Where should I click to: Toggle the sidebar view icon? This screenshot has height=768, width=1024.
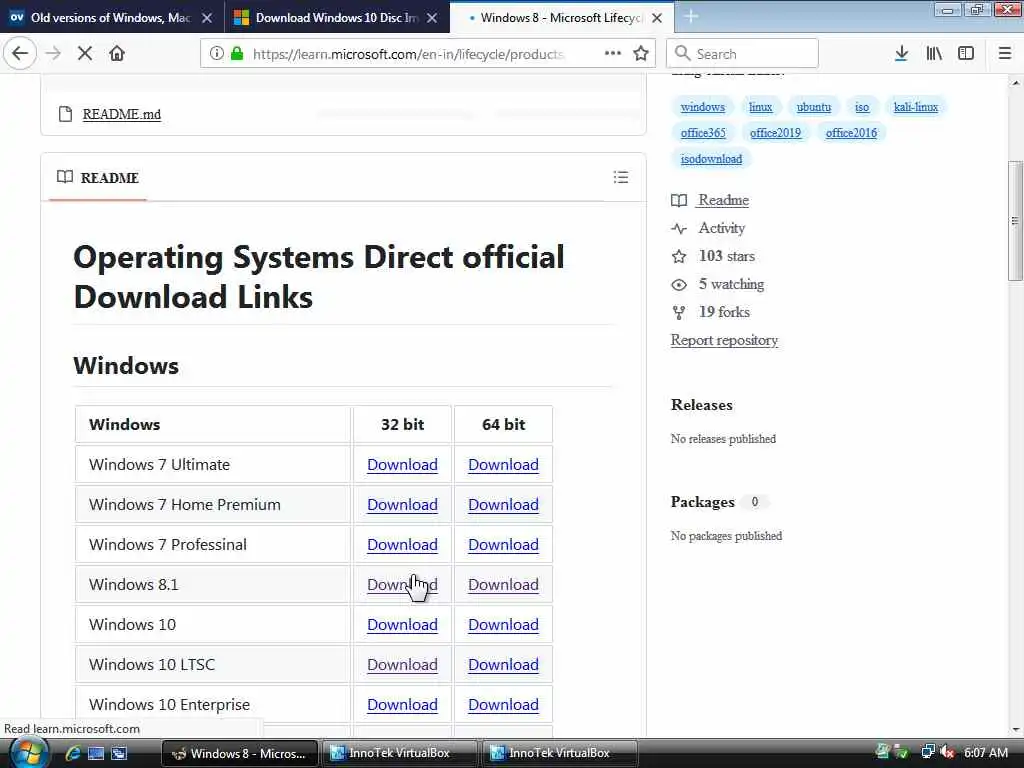(966, 54)
